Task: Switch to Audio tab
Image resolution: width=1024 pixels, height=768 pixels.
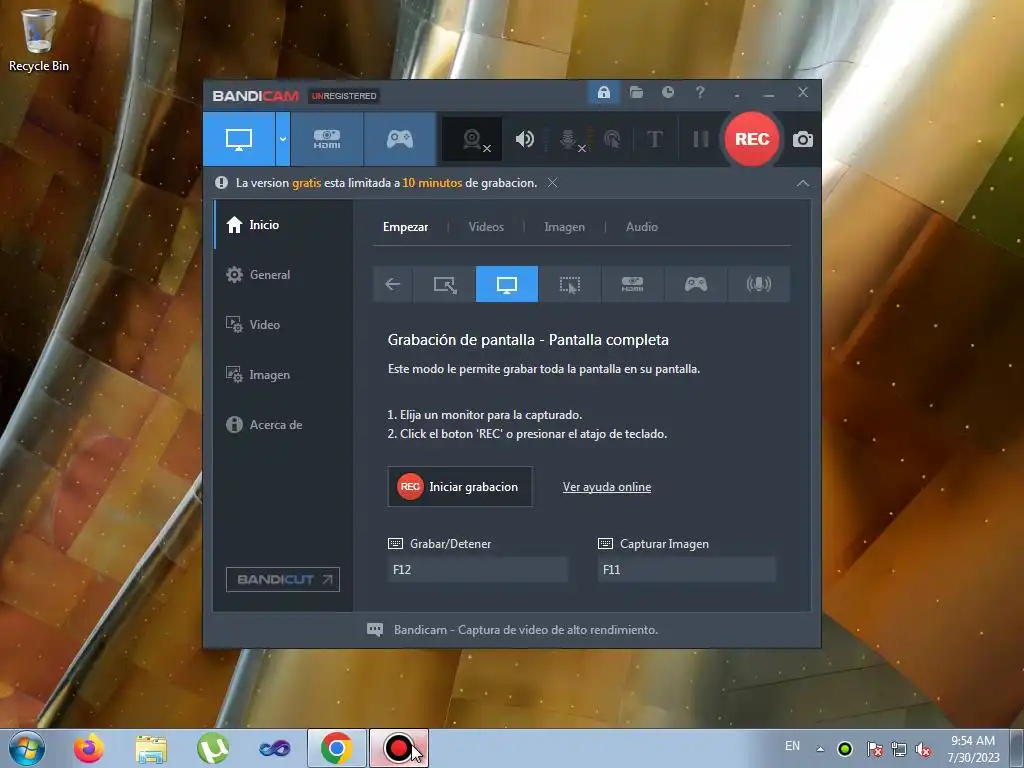Action: point(641,227)
